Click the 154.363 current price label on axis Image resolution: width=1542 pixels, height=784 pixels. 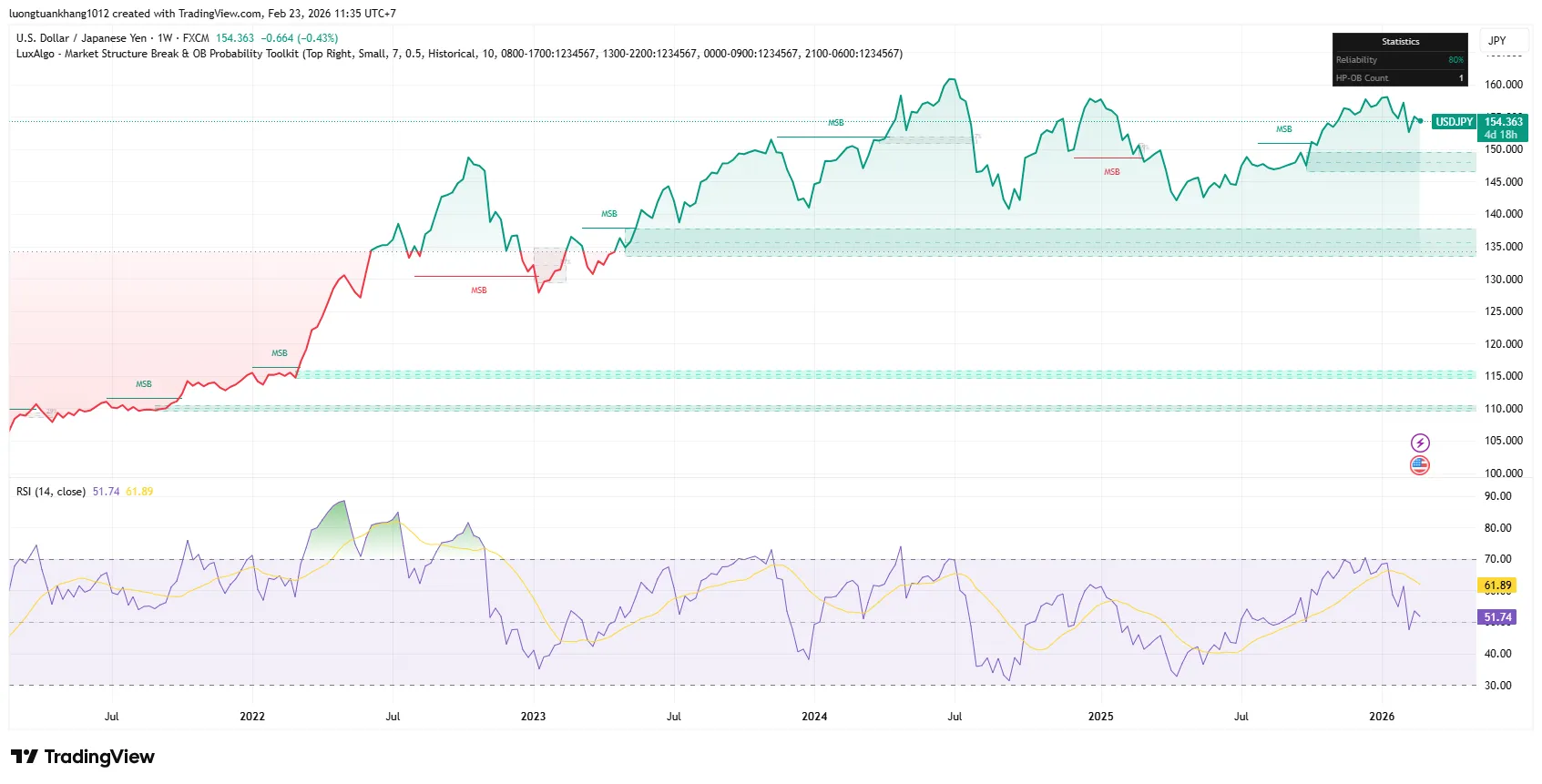(x=1504, y=122)
